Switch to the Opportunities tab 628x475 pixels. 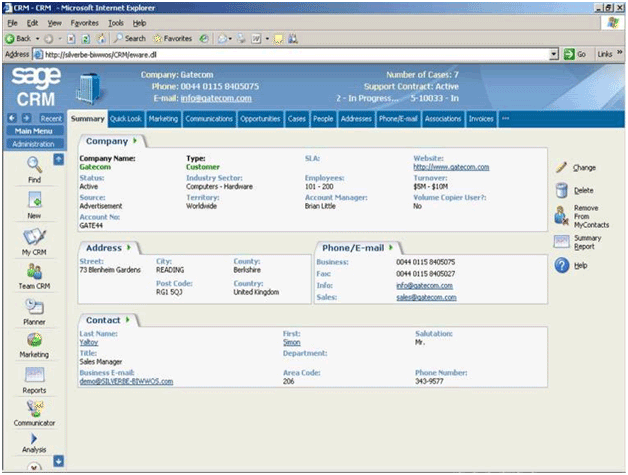pos(260,119)
